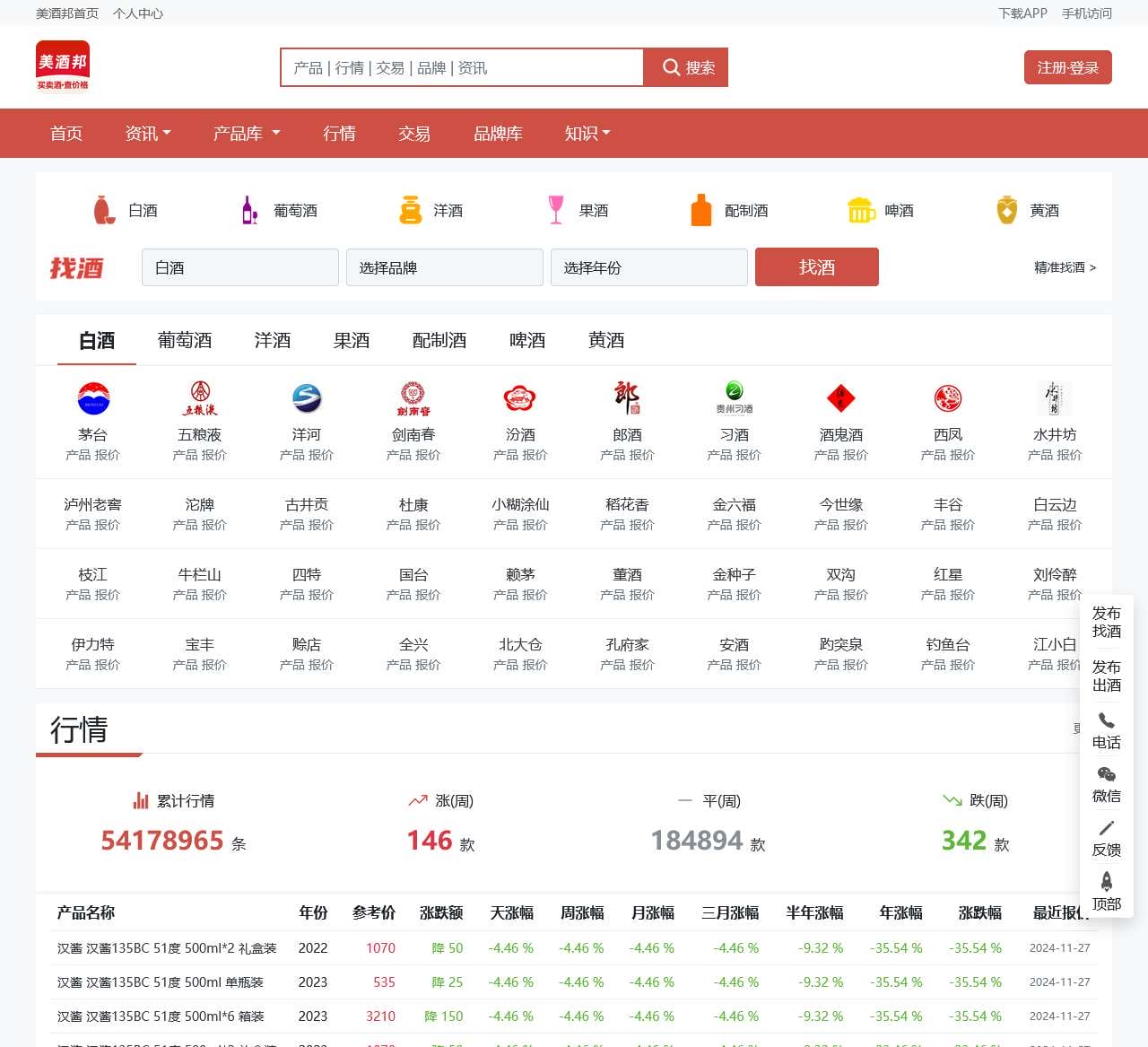Open the 泸州老窖 brand link
Screen dimensions: 1148x1047
tap(92, 504)
